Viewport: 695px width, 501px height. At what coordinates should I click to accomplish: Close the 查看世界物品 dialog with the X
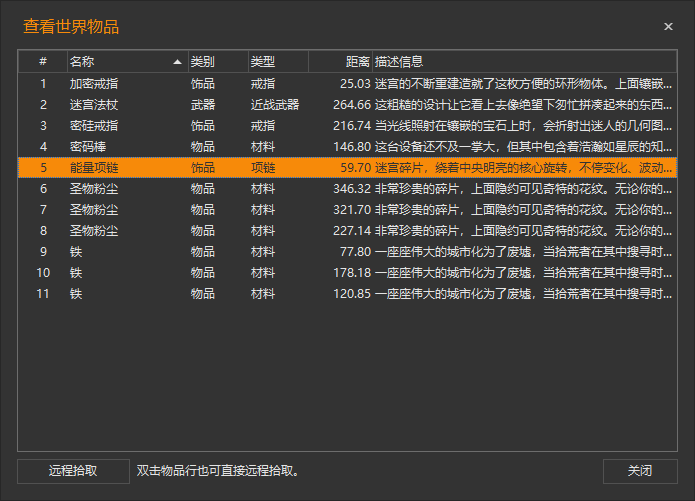click(668, 27)
